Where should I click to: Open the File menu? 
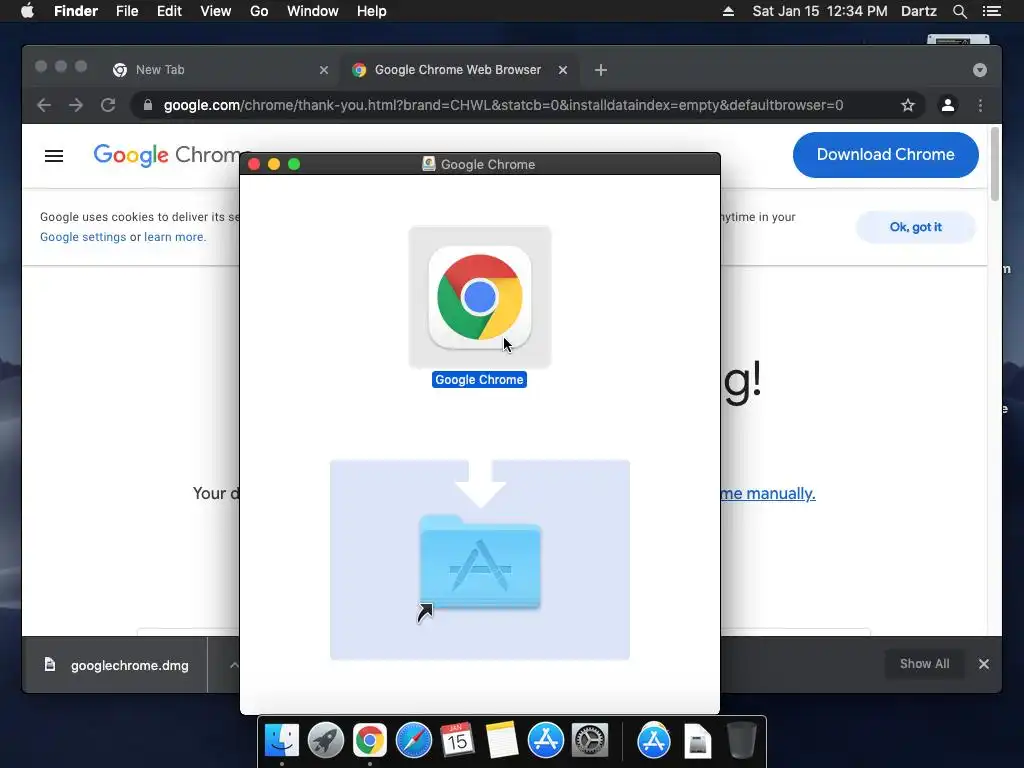coord(127,11)
